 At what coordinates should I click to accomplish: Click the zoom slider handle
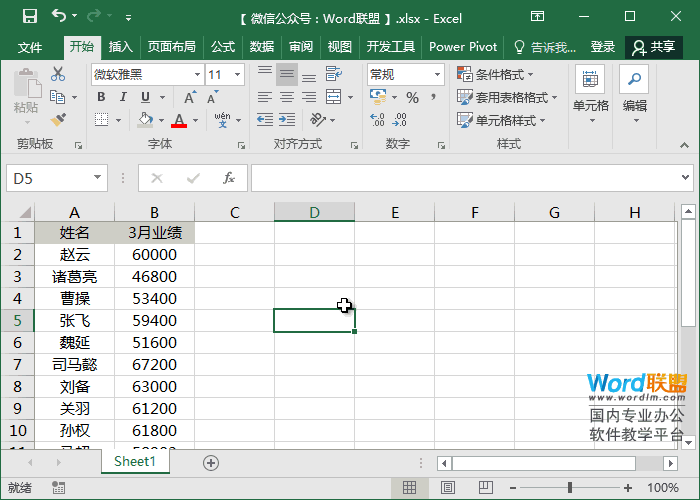tap(570, 488)
